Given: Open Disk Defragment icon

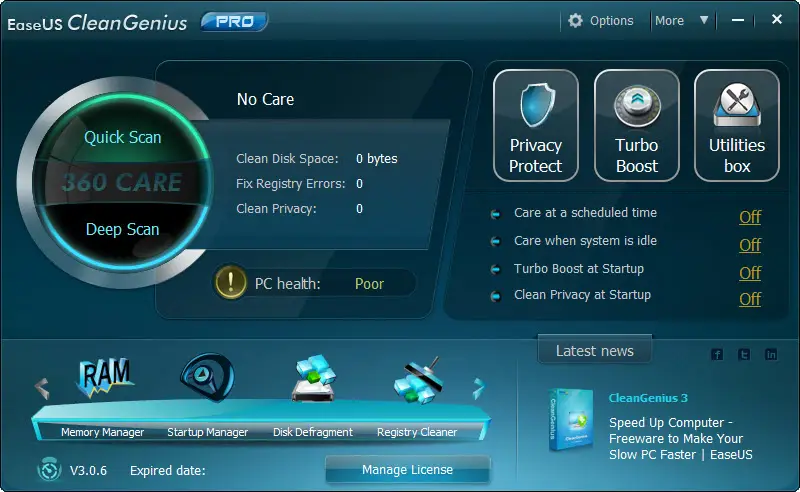Looking at the screenshot, I should tap(314, 378).
